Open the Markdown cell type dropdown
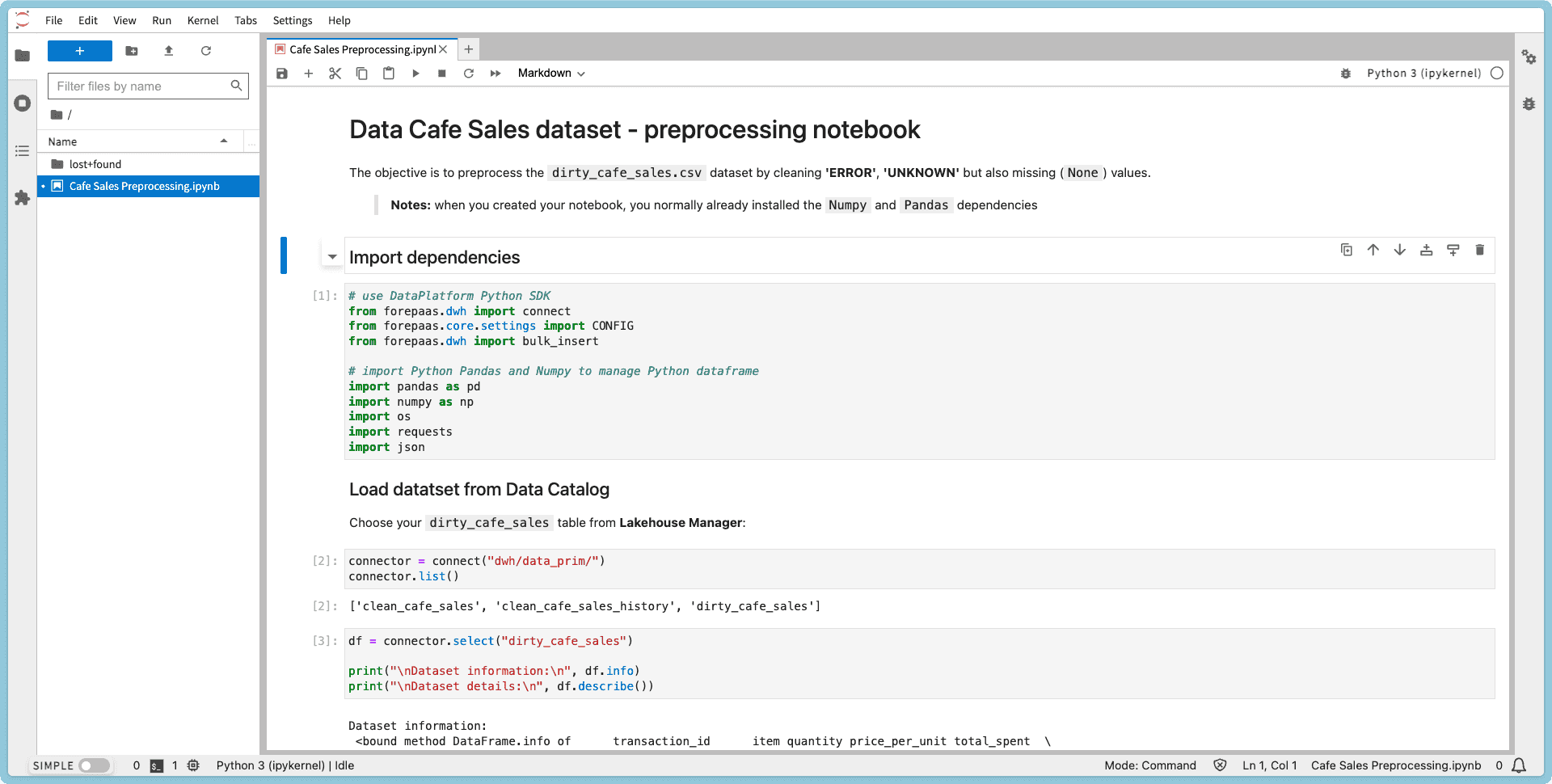 tap(551, 74)
